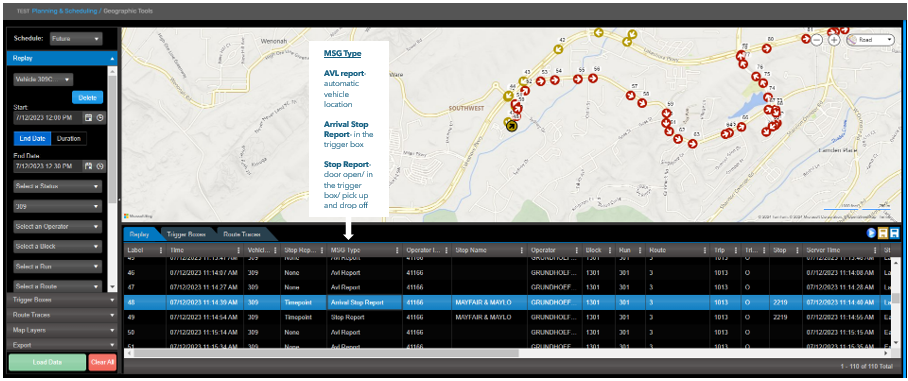908x381 pixels.
Task: Click the blue save icon above grid
Action: 895,233
